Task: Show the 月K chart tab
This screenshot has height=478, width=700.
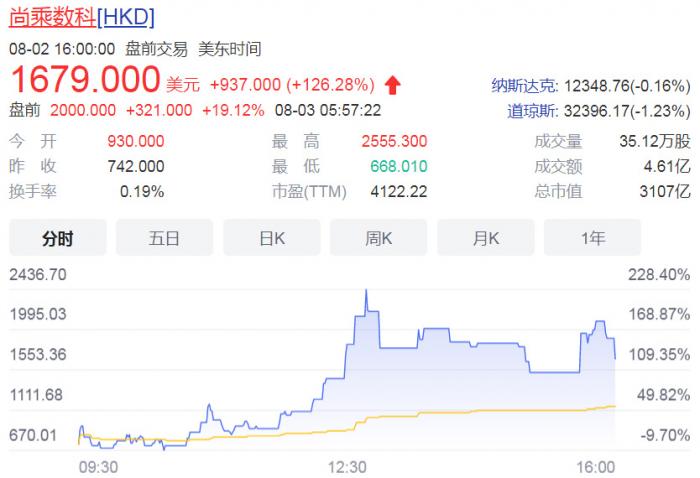Action: [x=486, y=238]
